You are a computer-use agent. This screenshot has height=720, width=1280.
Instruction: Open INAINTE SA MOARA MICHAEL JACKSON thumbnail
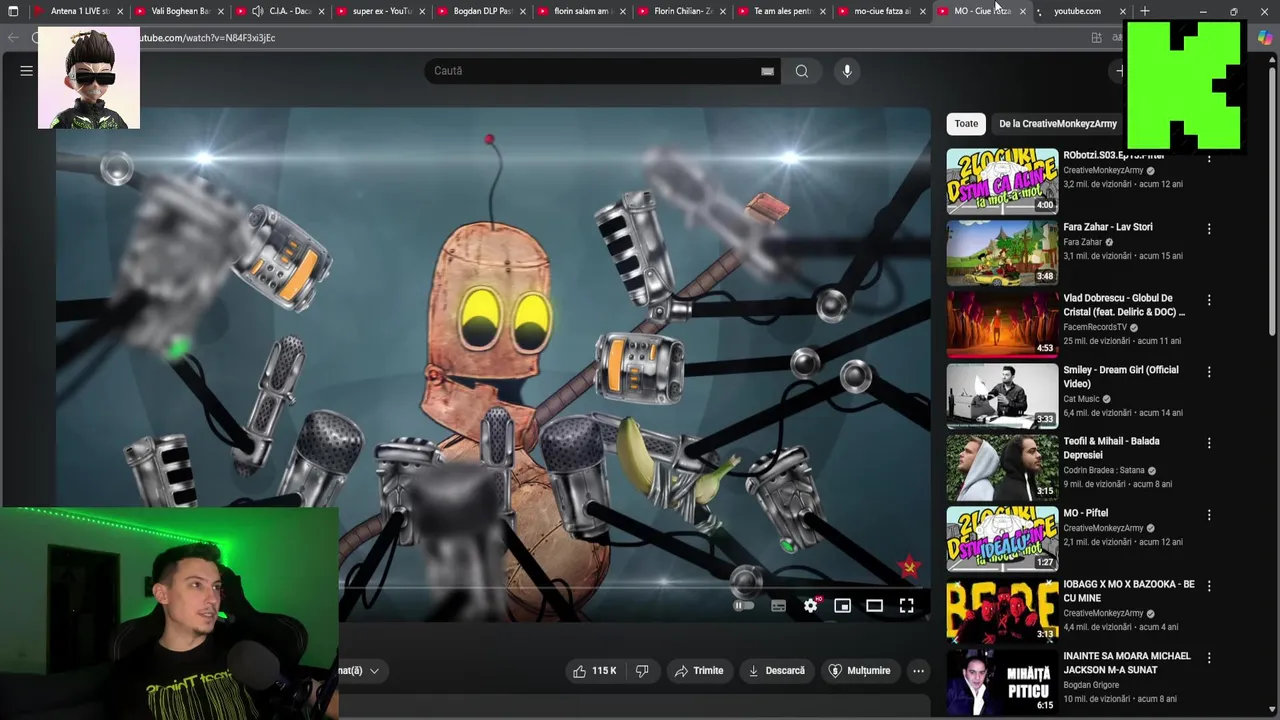point(1002,681)
